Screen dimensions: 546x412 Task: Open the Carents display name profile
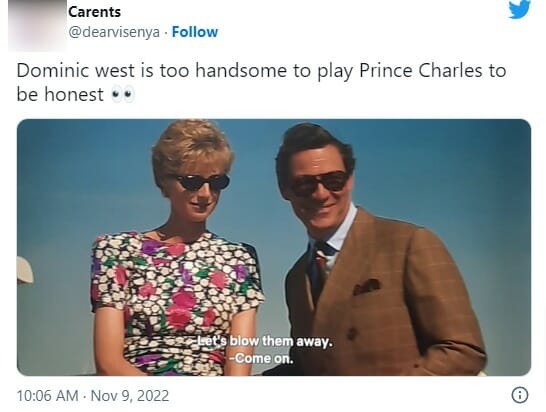94,12
